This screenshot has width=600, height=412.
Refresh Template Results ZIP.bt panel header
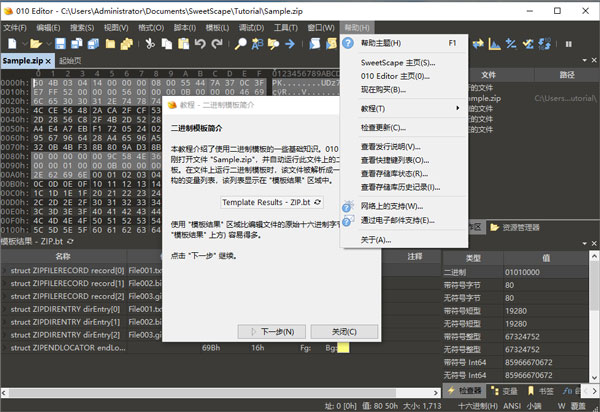(70, 241)
